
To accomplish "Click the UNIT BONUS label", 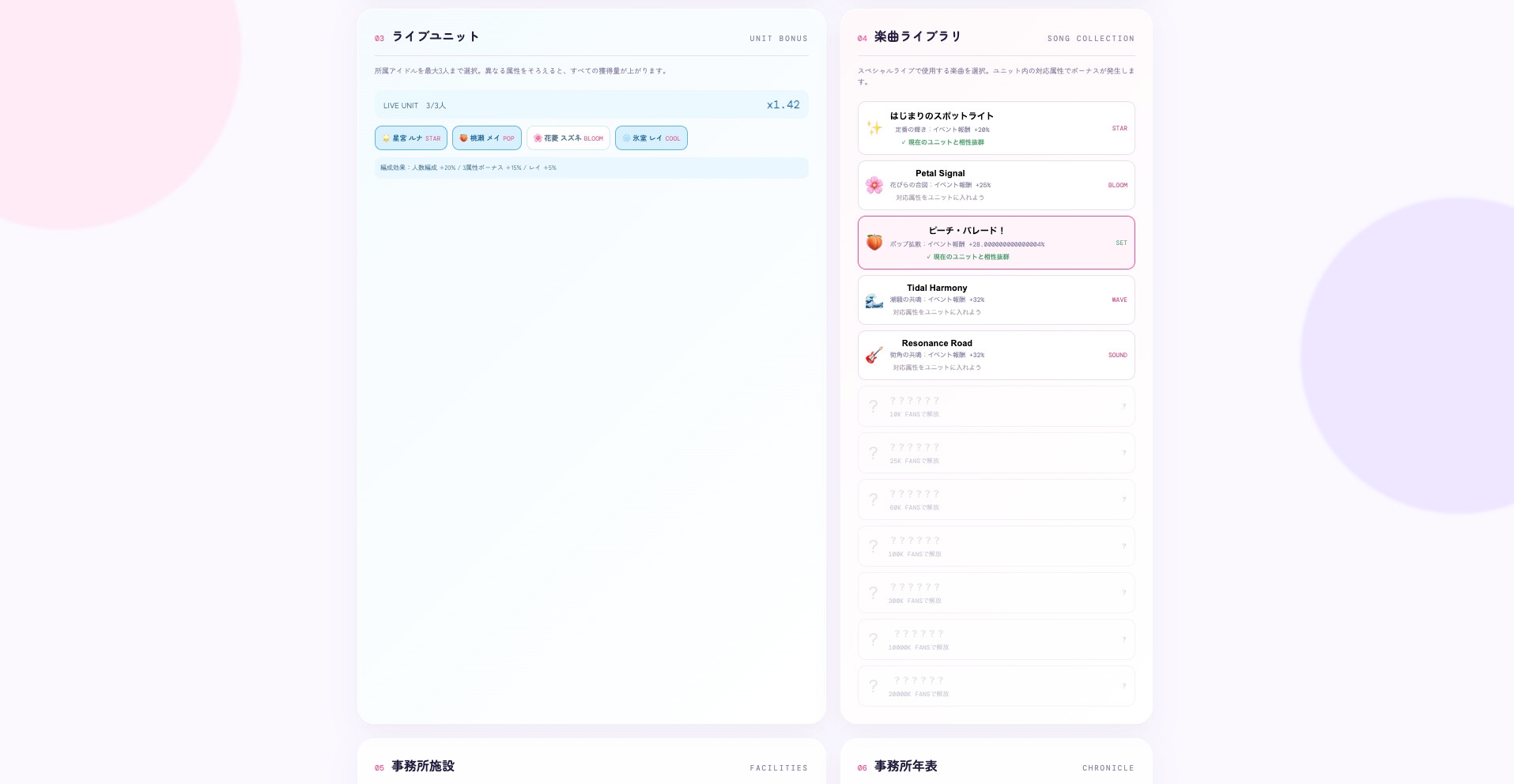I will coord(779,38).
